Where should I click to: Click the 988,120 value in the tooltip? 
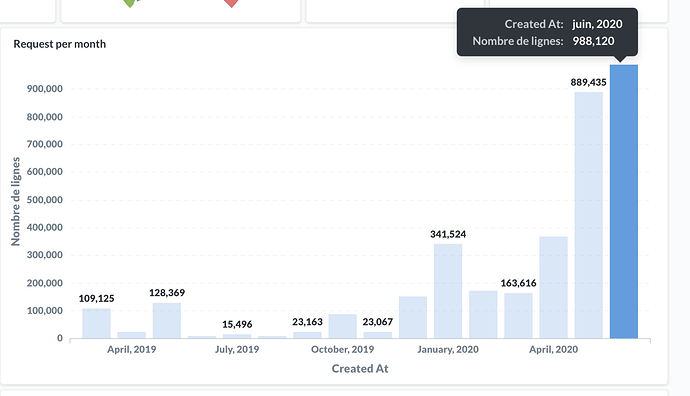[593, 41]
